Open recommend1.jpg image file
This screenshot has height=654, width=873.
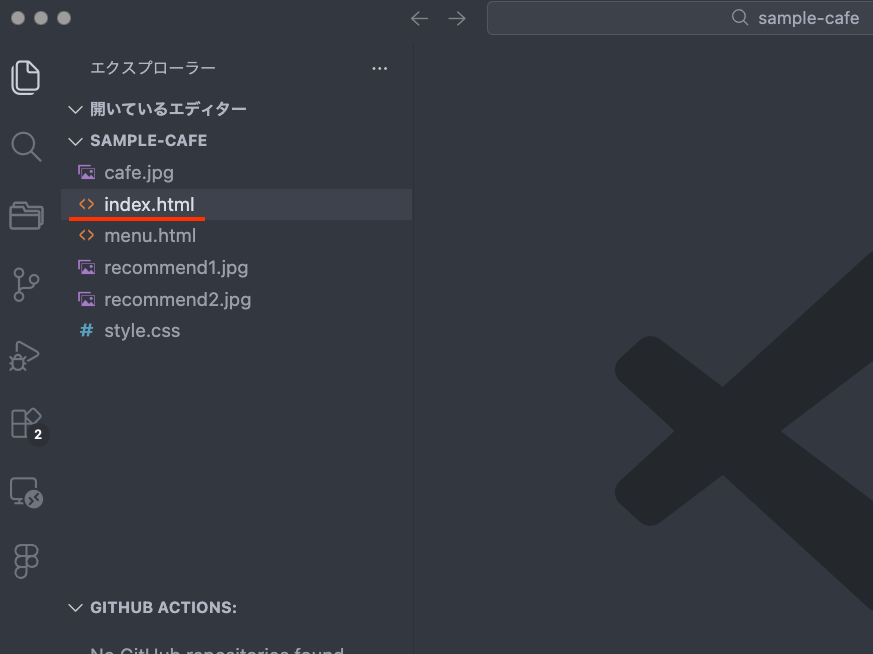[x=175, y=267]
